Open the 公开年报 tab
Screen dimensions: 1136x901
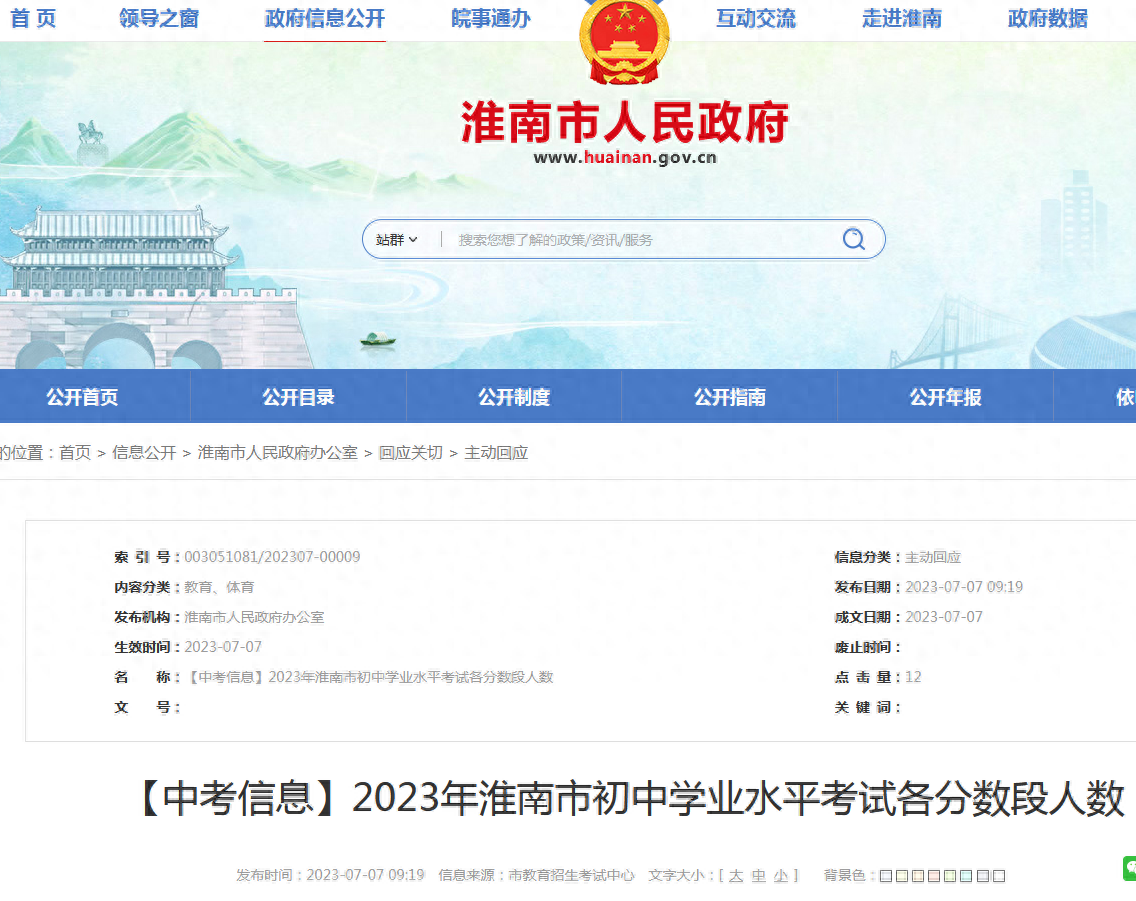pos(945,397)
